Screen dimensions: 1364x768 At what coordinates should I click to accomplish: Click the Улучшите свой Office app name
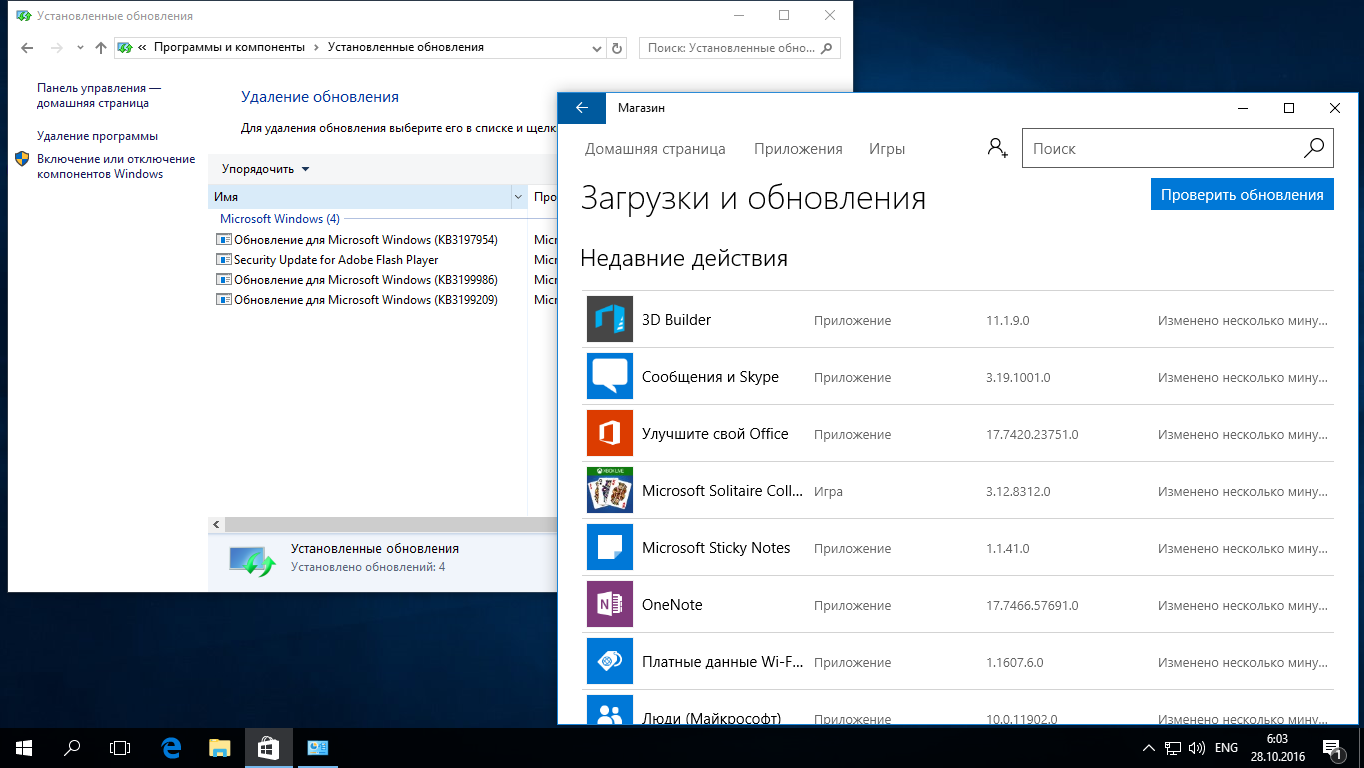pos(715,434)
